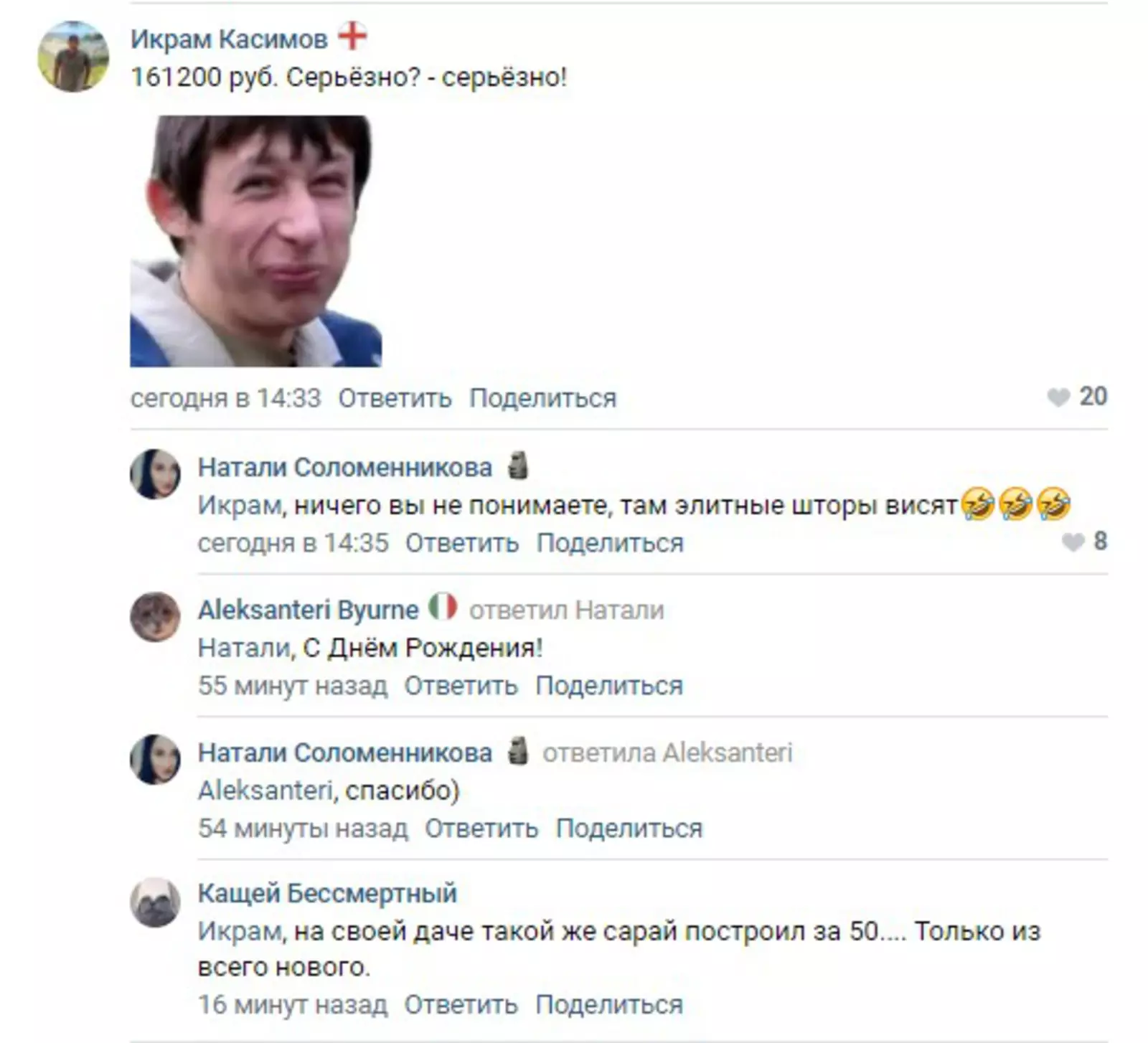Image resolution: width=1148 pixels, height=1043 pixels.
Task: Reply to Кащей Бессмертный's comment
Action: [461, 1005]
